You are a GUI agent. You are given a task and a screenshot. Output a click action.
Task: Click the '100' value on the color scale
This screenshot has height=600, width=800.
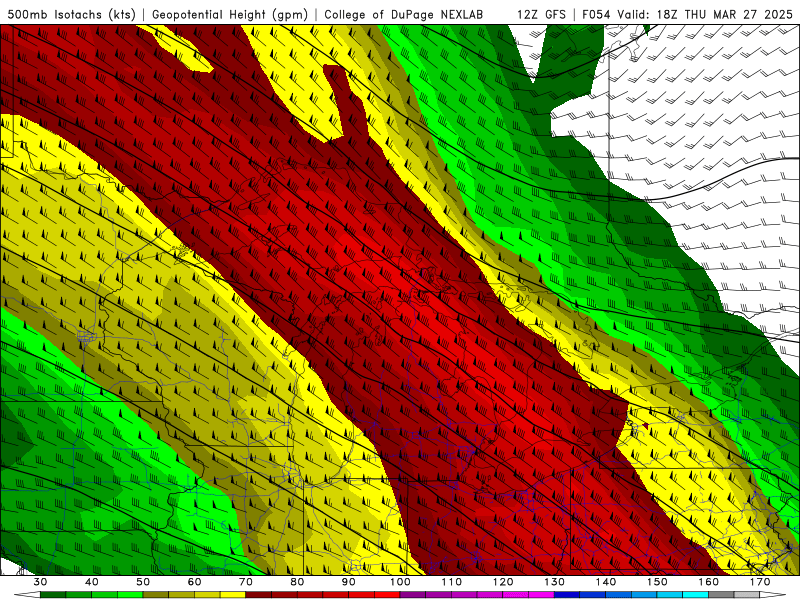pos(400,582)
